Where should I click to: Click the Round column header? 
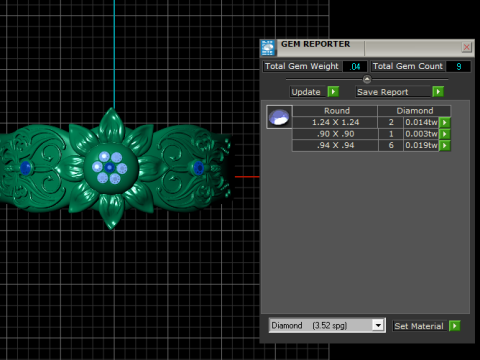click(335, 111)
